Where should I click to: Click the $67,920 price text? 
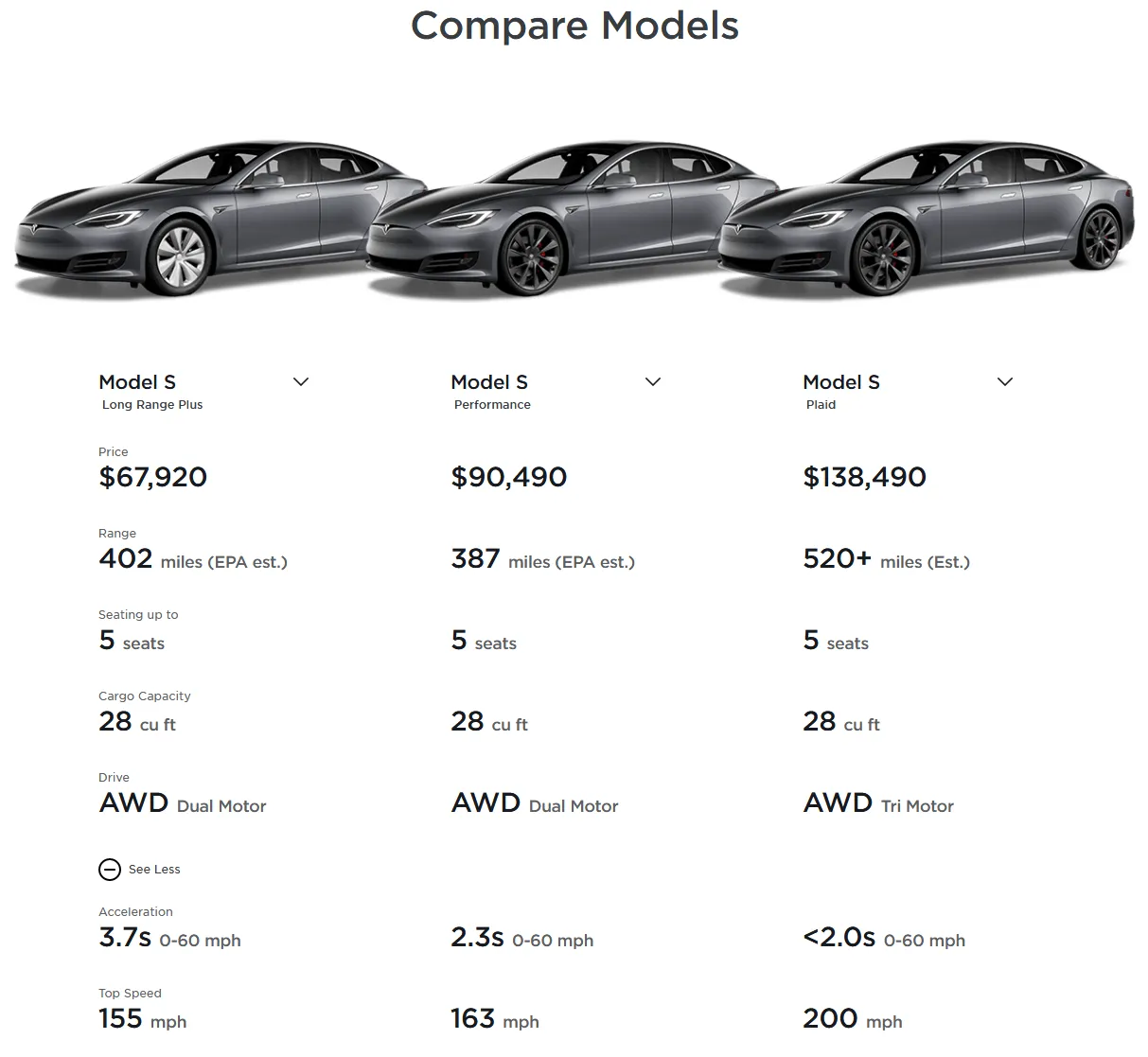pos(153,477)
